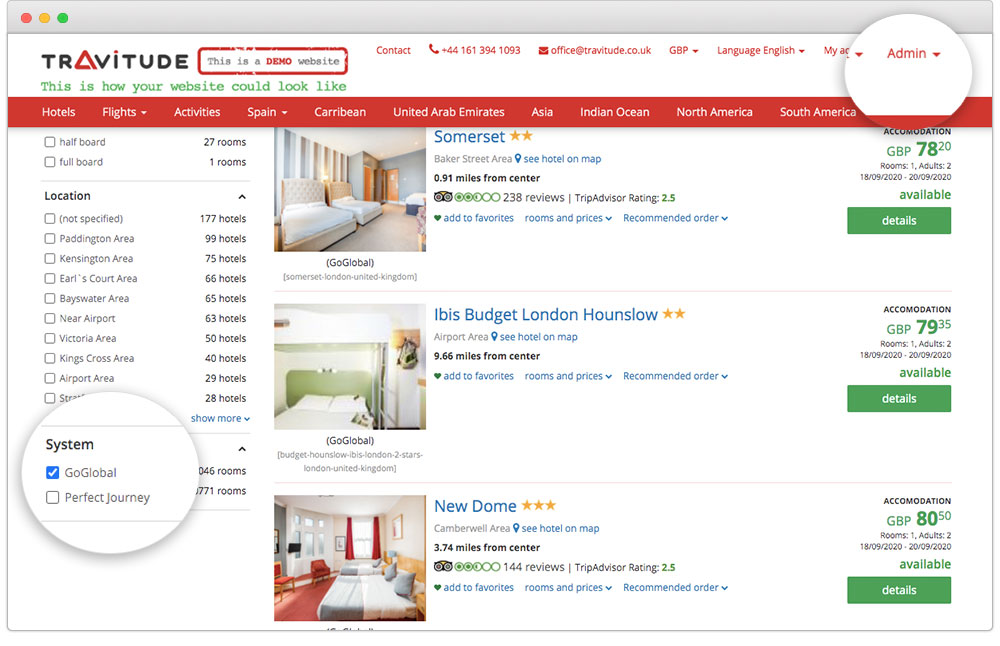
Task: Click details button for Ibis Budget Hounslow
Action: click(898, 399)
